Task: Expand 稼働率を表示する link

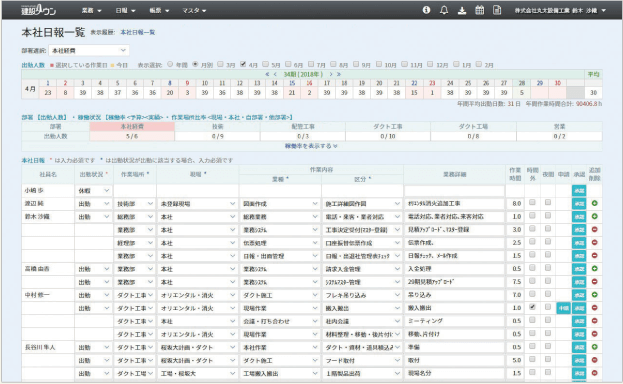Action: click(311, 146)
